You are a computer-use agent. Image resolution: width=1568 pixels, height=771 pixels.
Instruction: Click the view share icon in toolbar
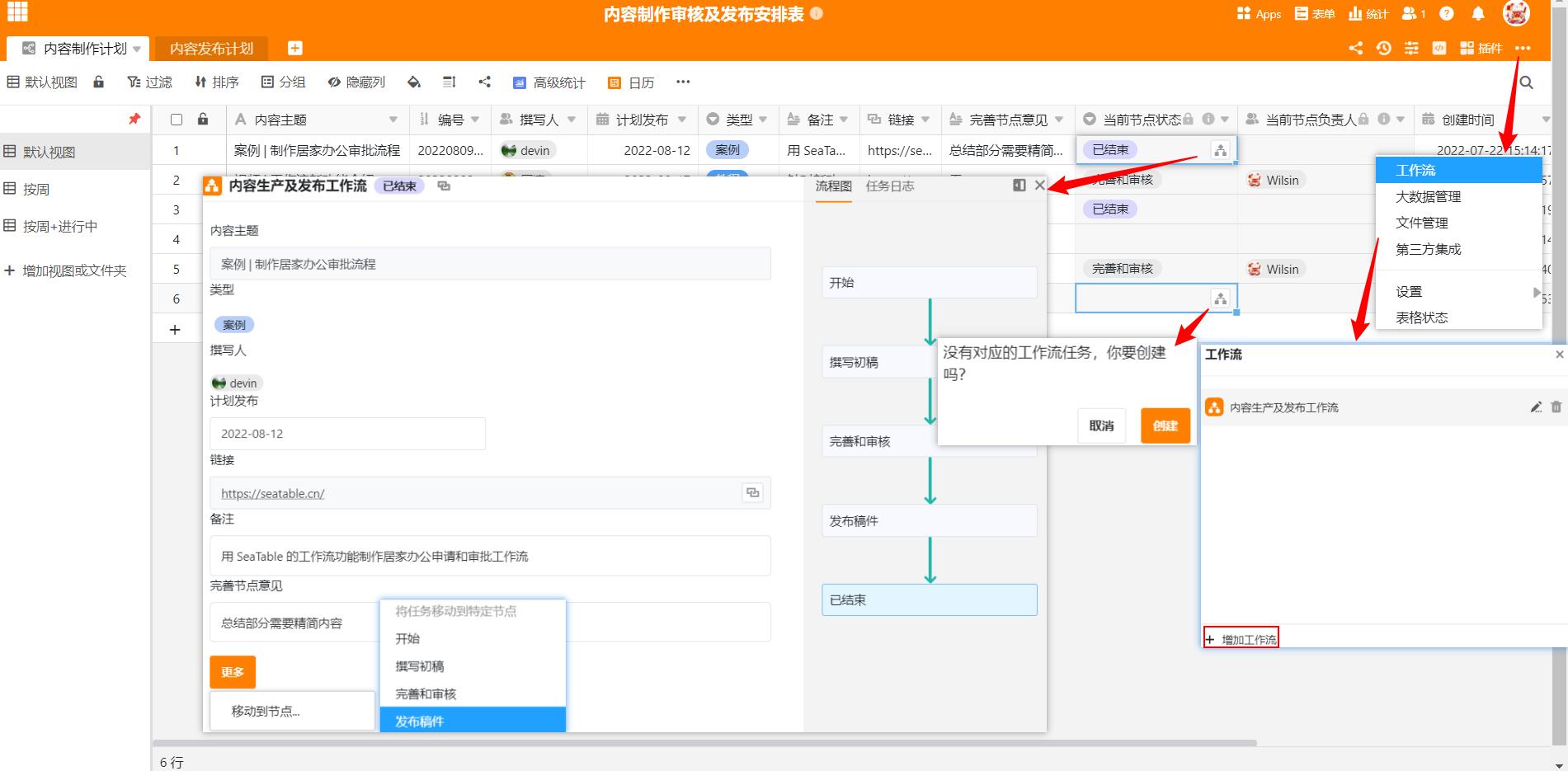pyautogui.click(x=484, y=82)
